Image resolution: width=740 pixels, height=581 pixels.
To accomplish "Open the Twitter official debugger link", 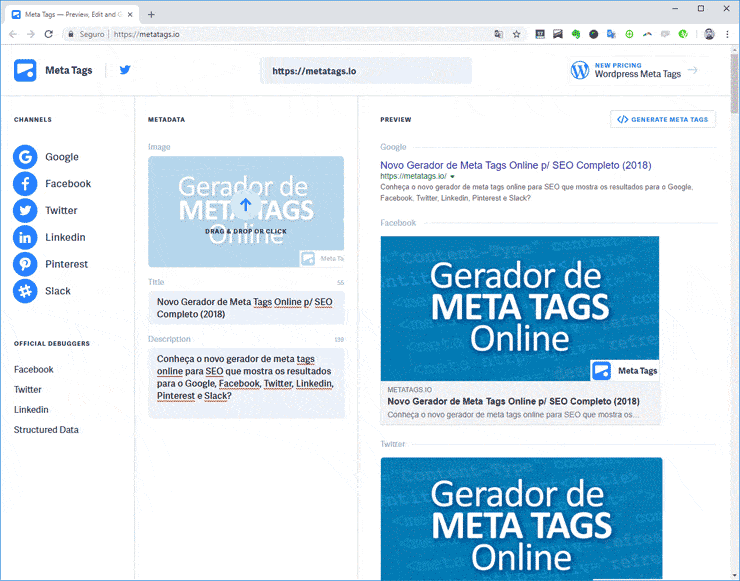I will pos(27,389).
